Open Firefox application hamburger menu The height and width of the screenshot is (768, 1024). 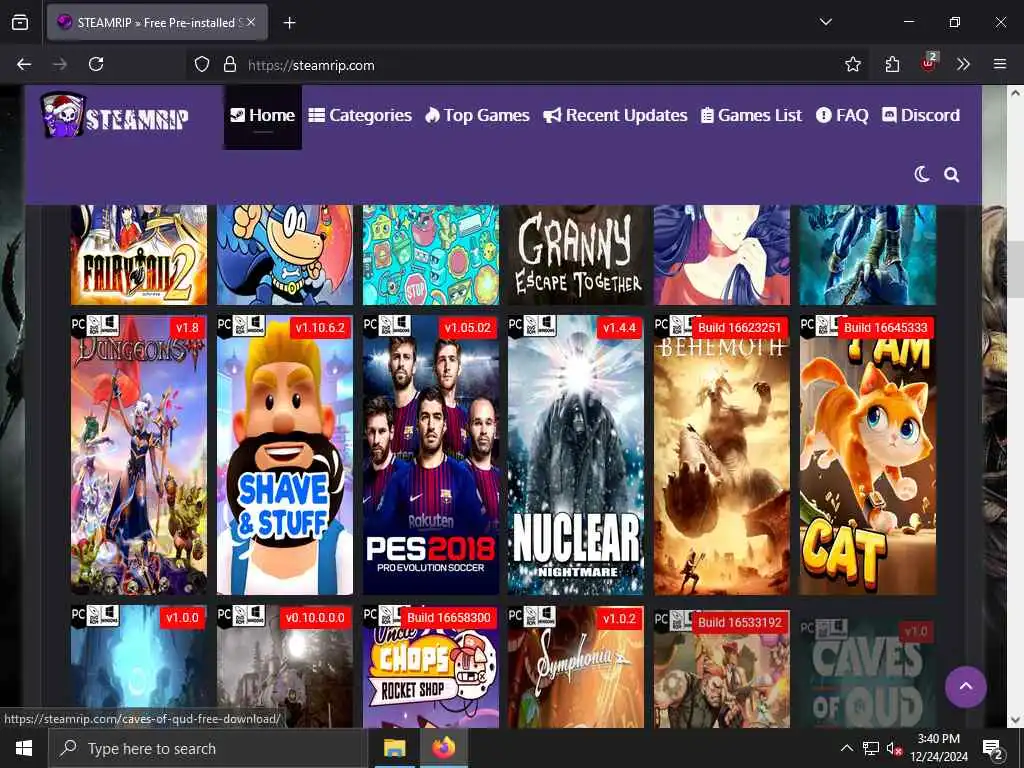pos(1000,64)
